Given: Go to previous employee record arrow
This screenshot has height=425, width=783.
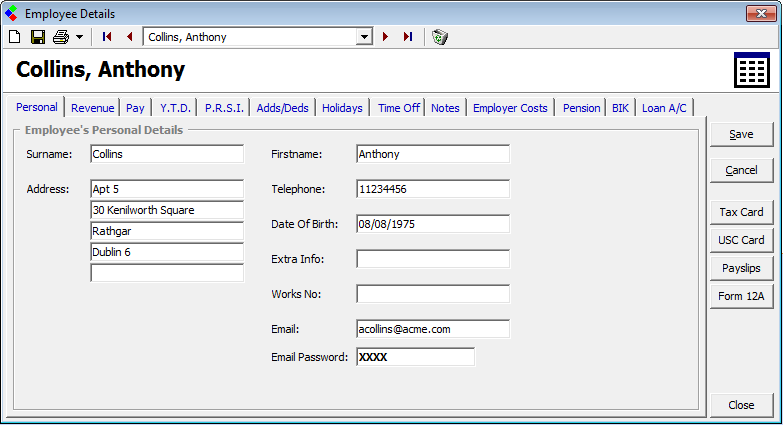Looking at the screenshot, I should (x=129, y=37).
